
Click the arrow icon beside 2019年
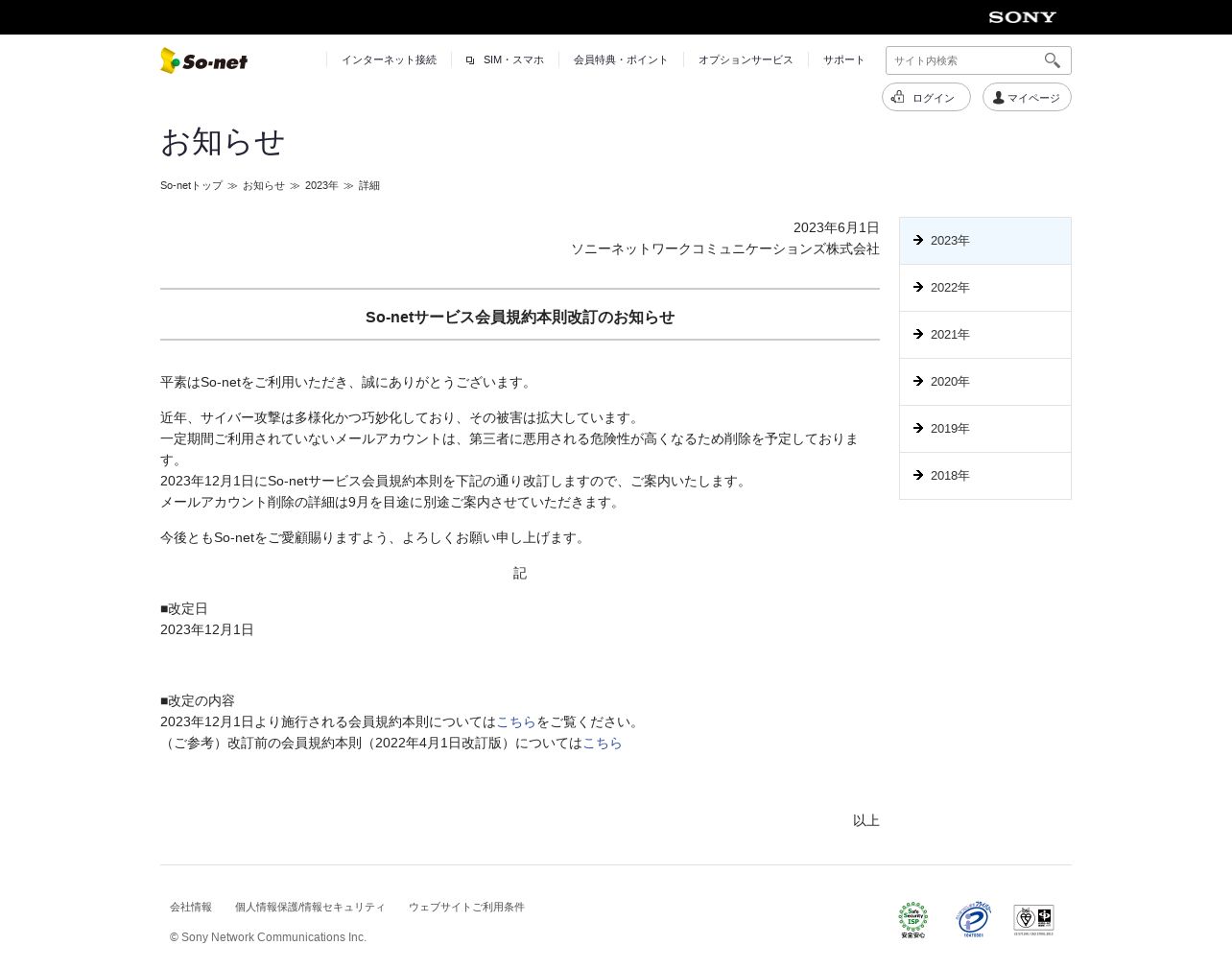tap(918, 428)
